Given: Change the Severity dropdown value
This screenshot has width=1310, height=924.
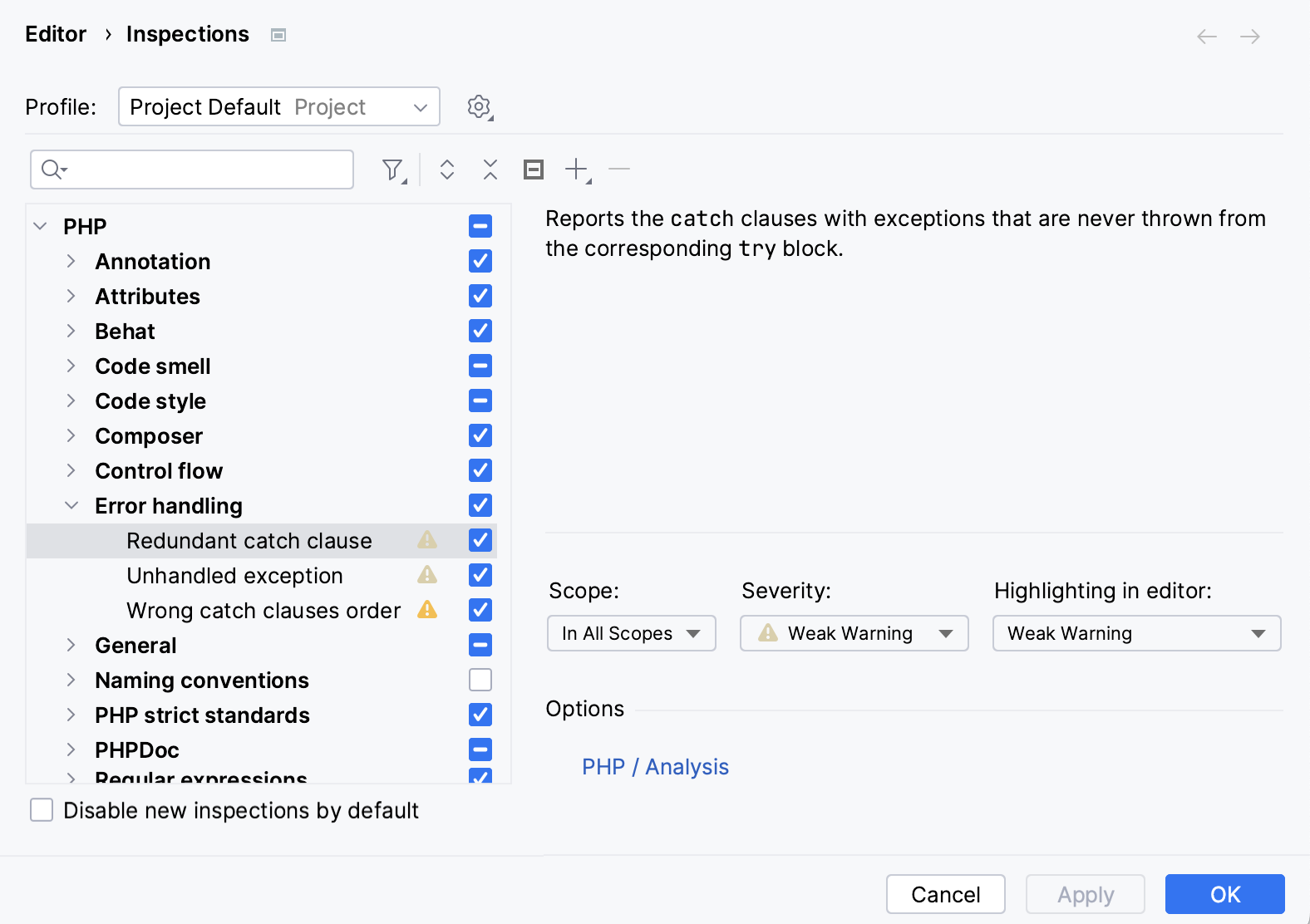Looking at the screenshot, I should click(854, 633).
